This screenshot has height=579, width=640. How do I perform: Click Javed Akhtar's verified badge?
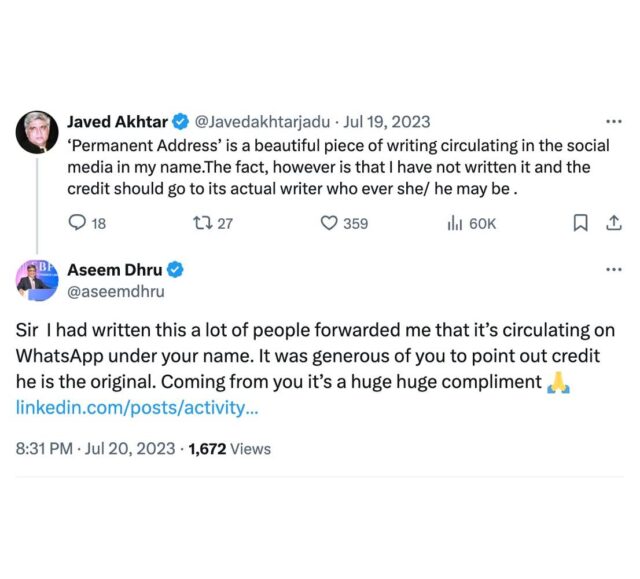pos(181,122)
